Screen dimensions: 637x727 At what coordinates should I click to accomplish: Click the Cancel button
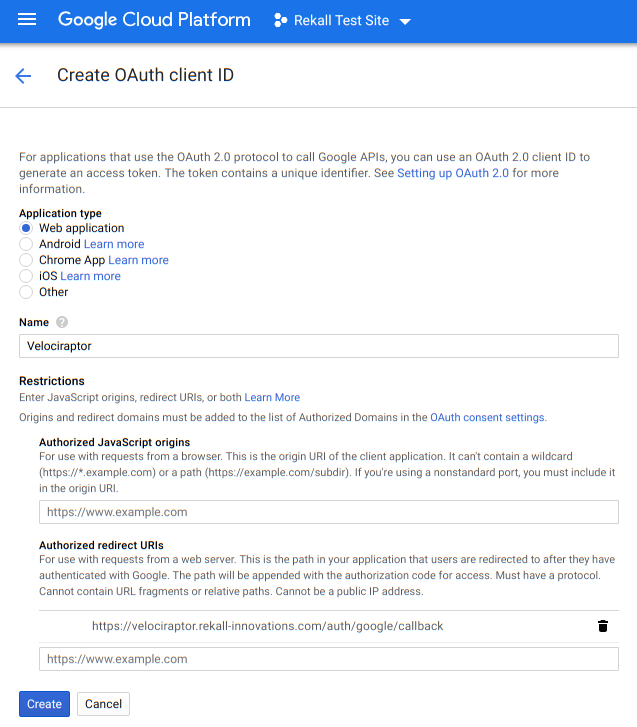point(103,704)
